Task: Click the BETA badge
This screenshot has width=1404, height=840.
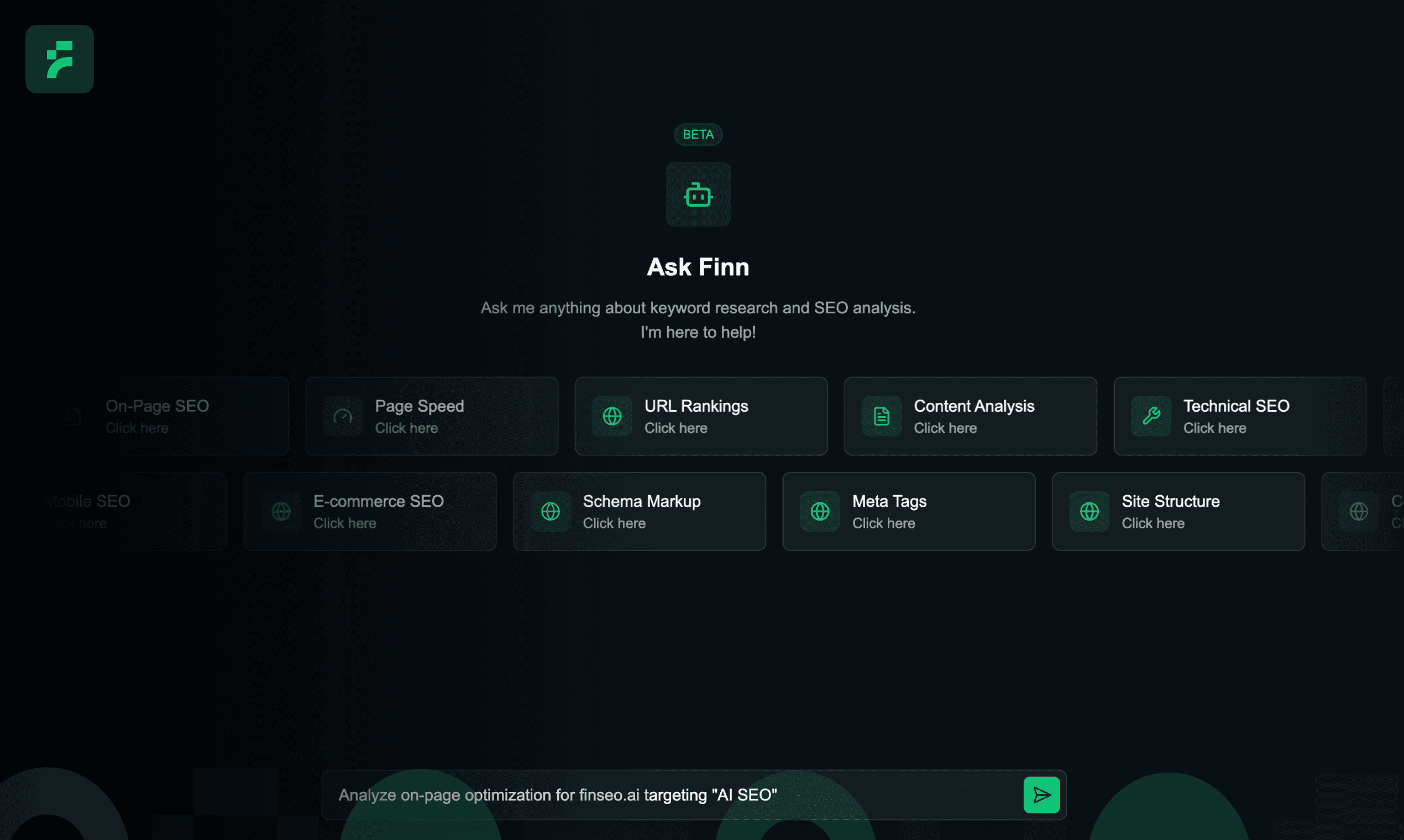Action: coord(698,135)
